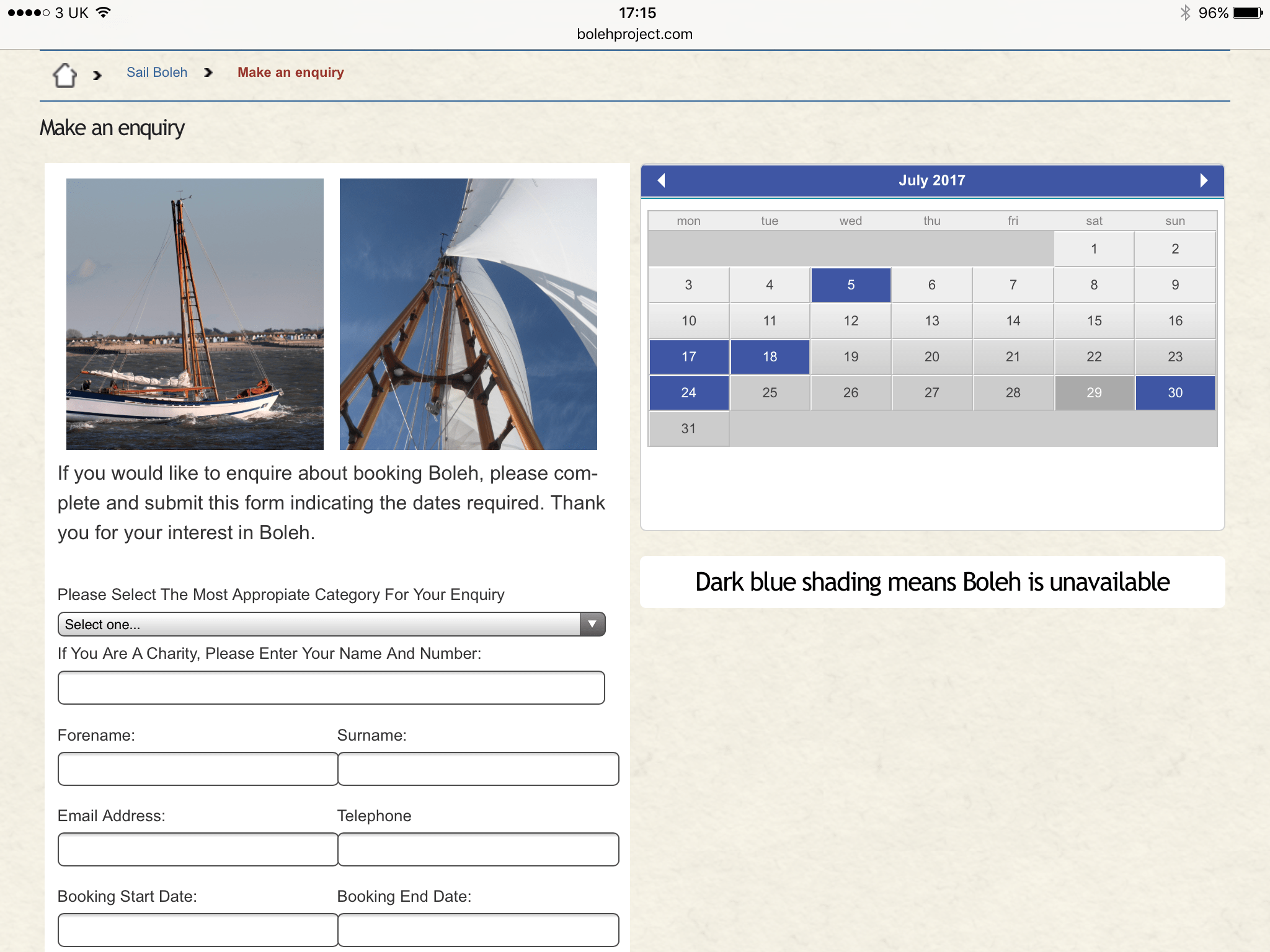1270x952 pixels.
Task: Select July 1 calendar cell
Action: (1094, 249)
